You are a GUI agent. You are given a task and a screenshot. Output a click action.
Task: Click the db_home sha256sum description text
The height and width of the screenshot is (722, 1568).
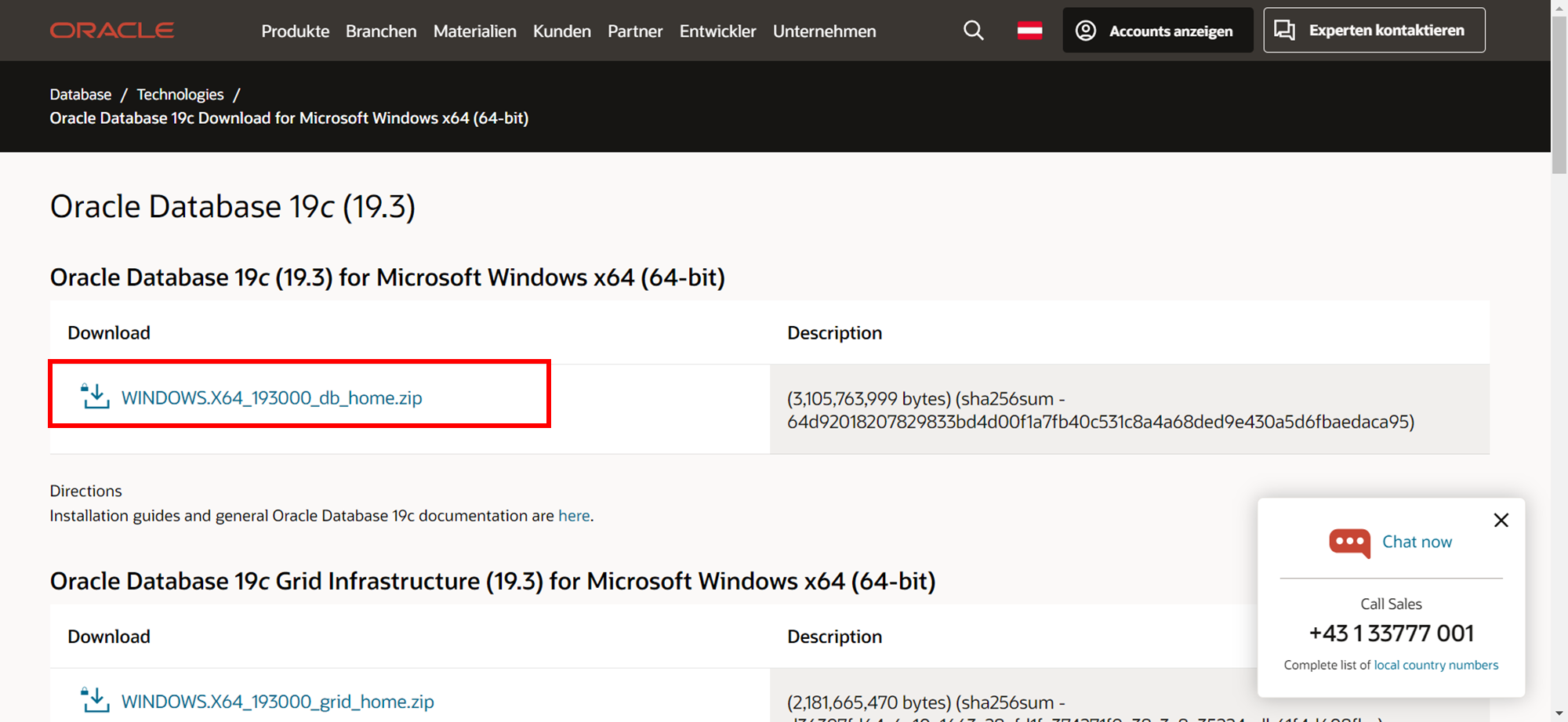(1101, 410)
